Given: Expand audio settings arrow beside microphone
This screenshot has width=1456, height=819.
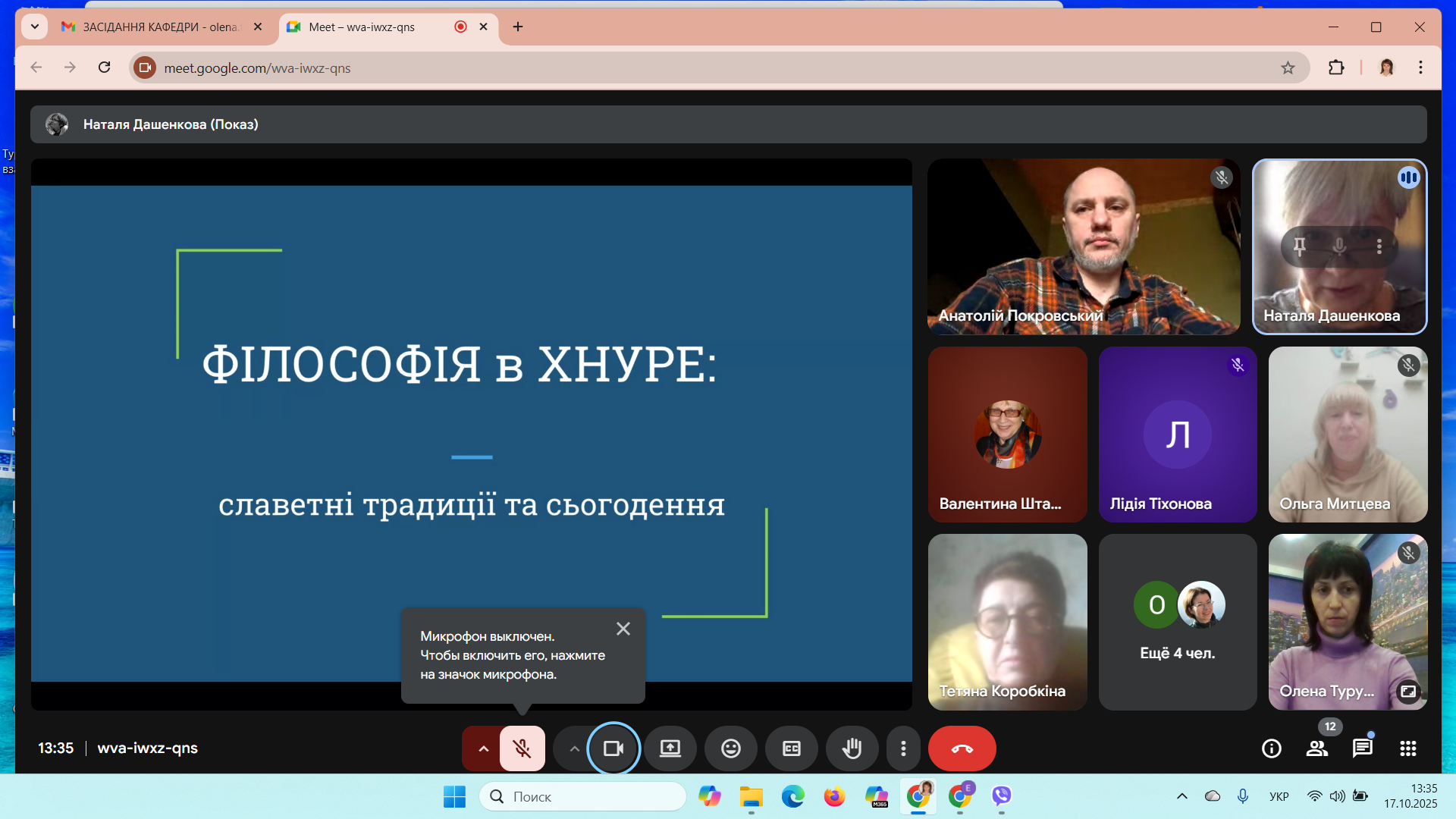Looking at the screenshot, I should [x=483, y=748].
